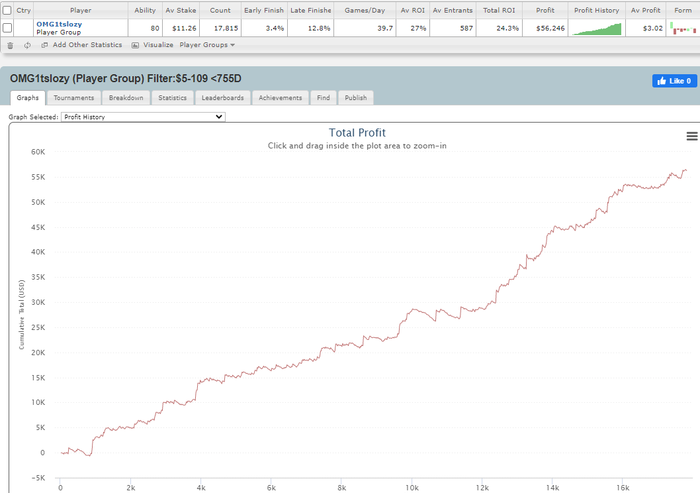Viewport: 700px width, 493px height.
Task: Open the Leaderboards tab
Action: click(223, 98)
